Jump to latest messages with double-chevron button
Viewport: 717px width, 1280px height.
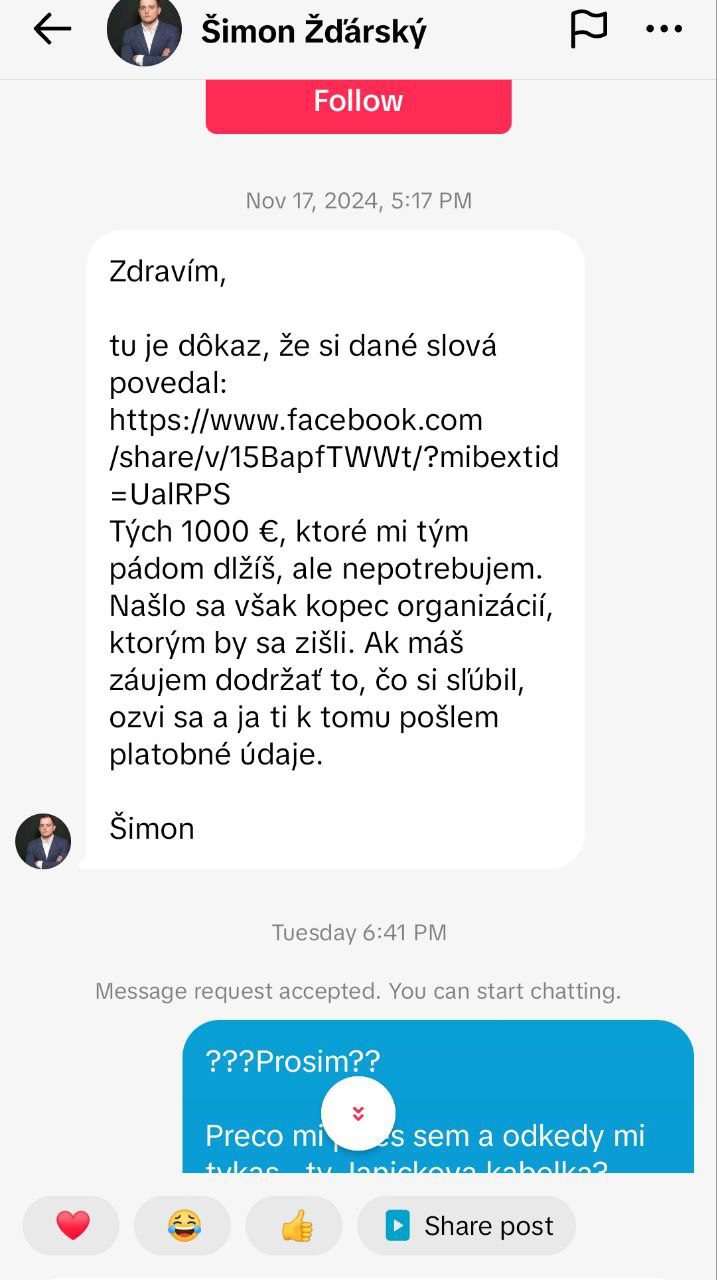358,1113
